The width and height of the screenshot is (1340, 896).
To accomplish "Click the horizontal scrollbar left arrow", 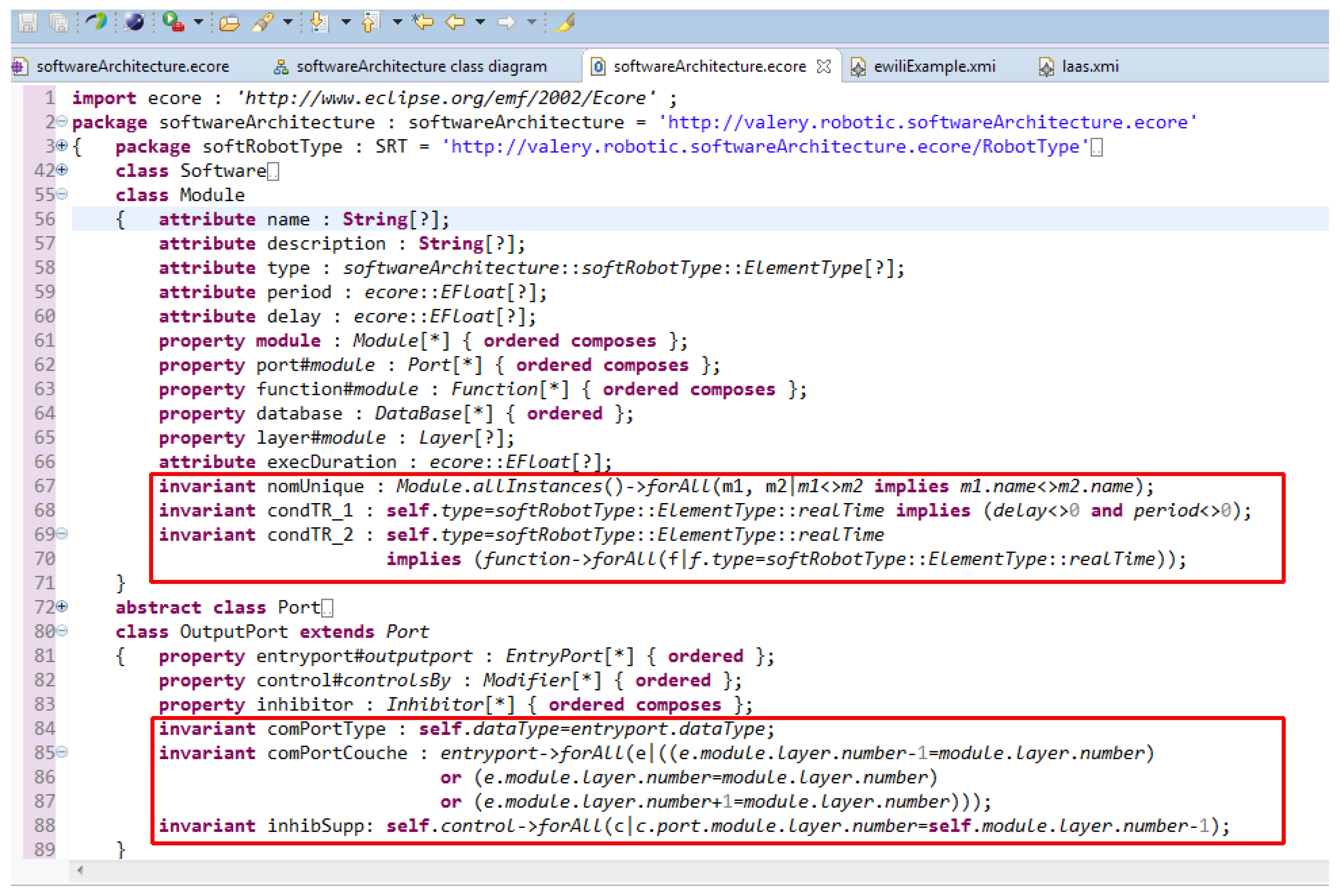I will tap(80, 870).
